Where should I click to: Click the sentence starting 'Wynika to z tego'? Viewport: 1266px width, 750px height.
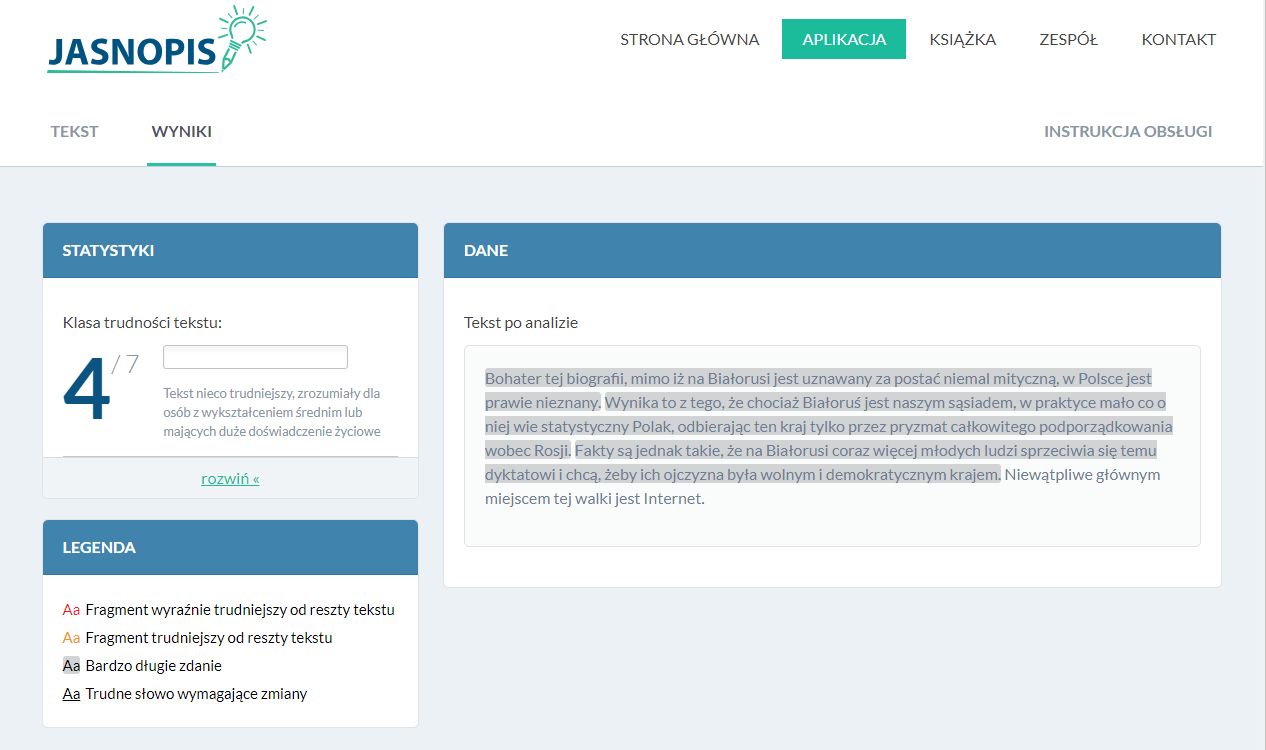(x=828, y=426)
